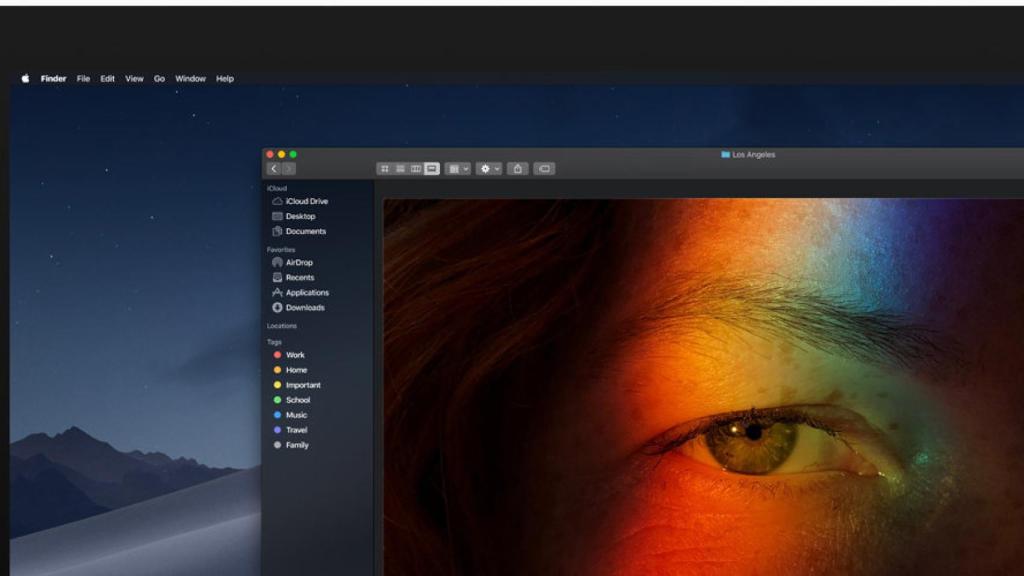1024x576 pixels.
Task: Select Downloads in the sidebar
Action: click(x=305, y=307)
